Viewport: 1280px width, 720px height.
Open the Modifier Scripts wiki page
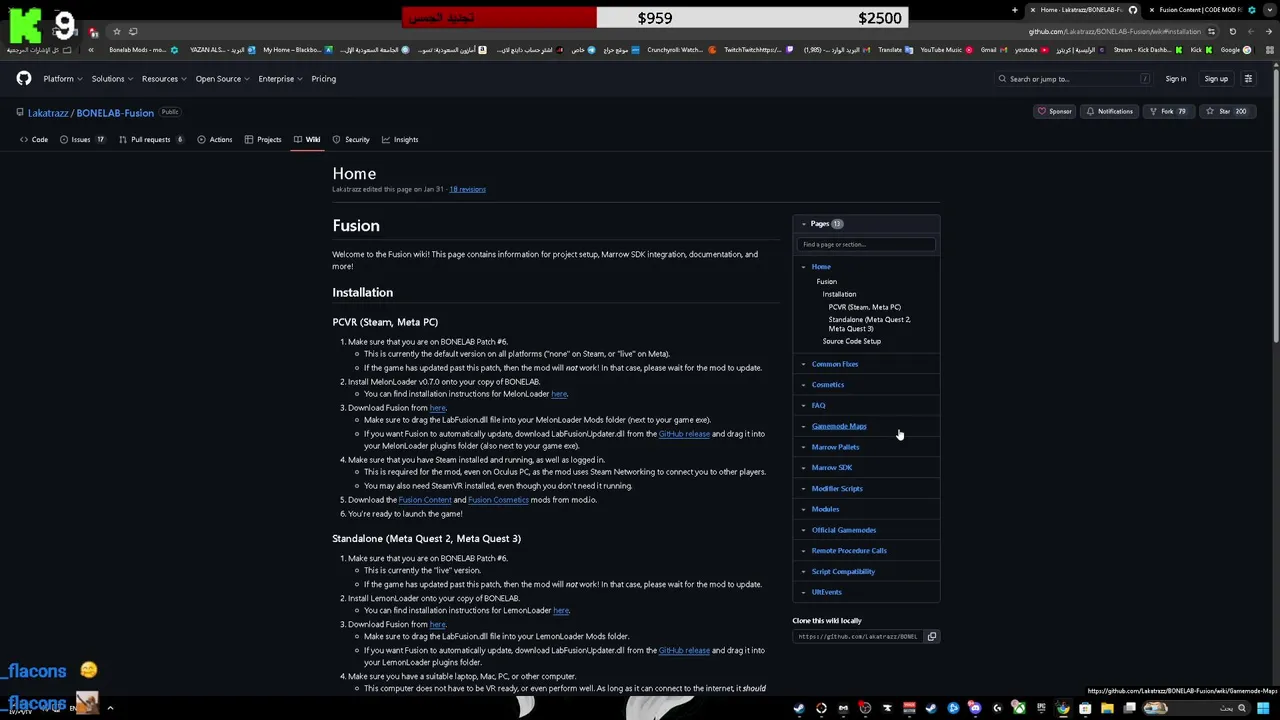pos(837,489)
